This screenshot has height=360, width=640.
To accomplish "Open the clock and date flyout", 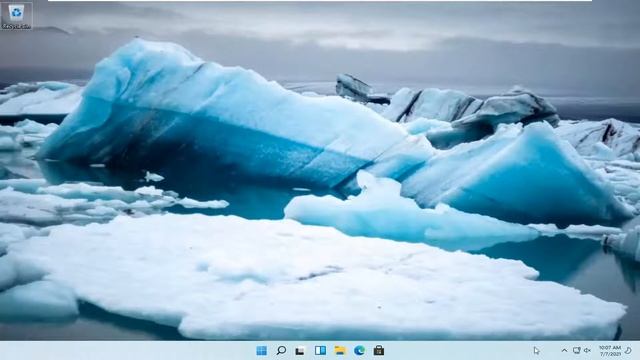I will [x=610, y=351].
